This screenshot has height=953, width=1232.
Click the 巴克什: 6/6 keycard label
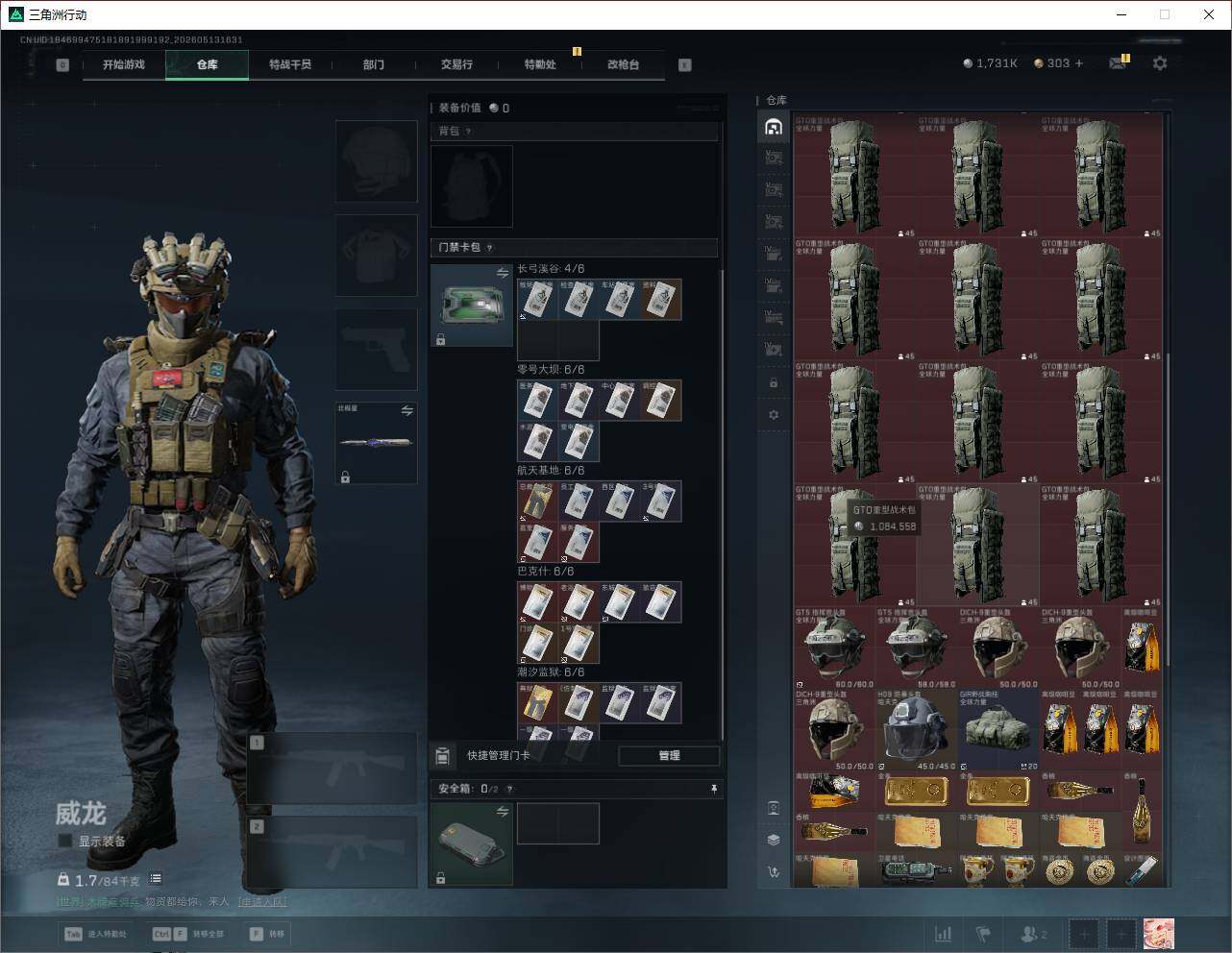tap(546, 572)
